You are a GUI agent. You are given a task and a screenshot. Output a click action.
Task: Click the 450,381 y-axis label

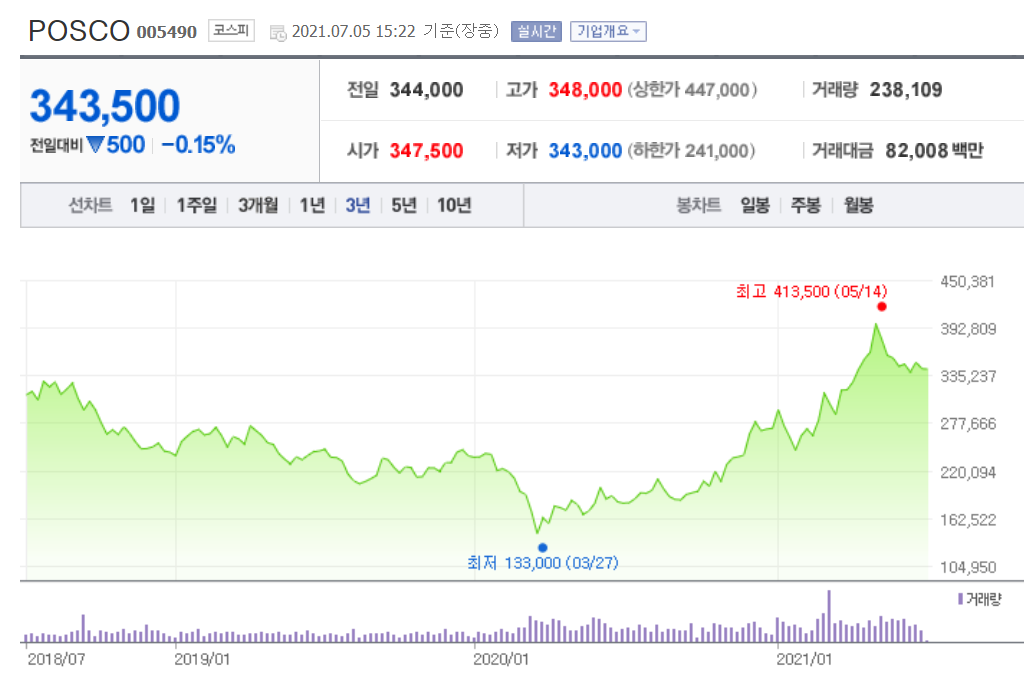(x=968, y=282)
